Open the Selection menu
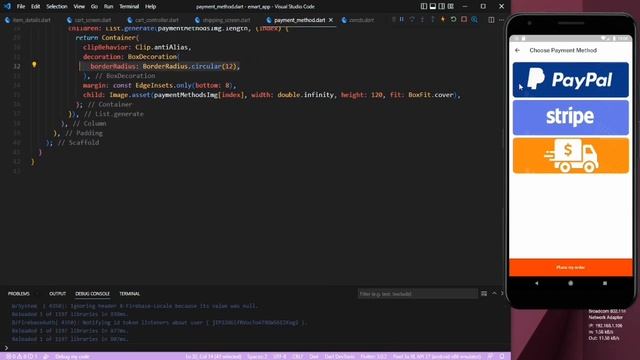 57,7
